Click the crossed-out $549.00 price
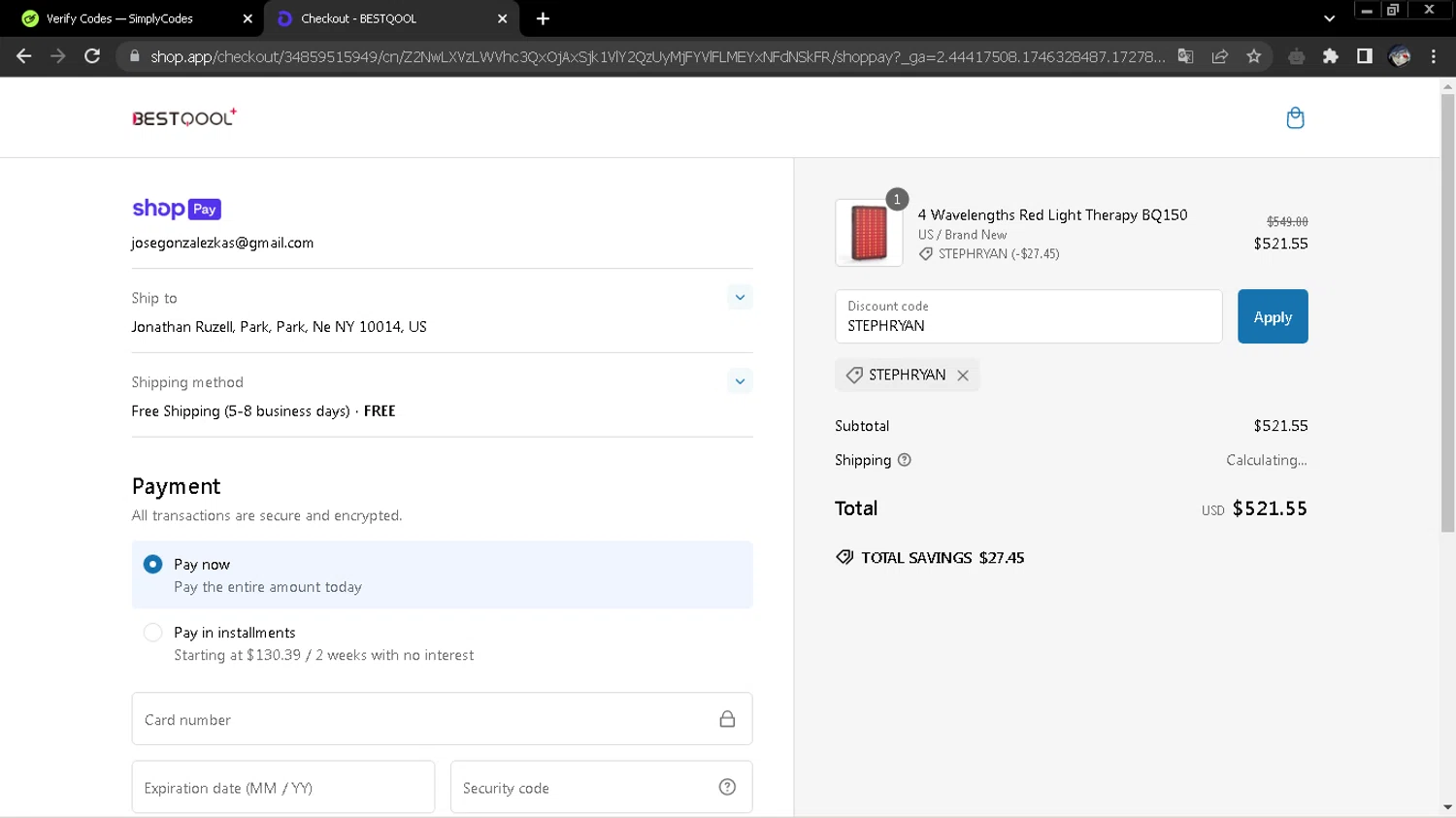 click(x=1287, y=221)
